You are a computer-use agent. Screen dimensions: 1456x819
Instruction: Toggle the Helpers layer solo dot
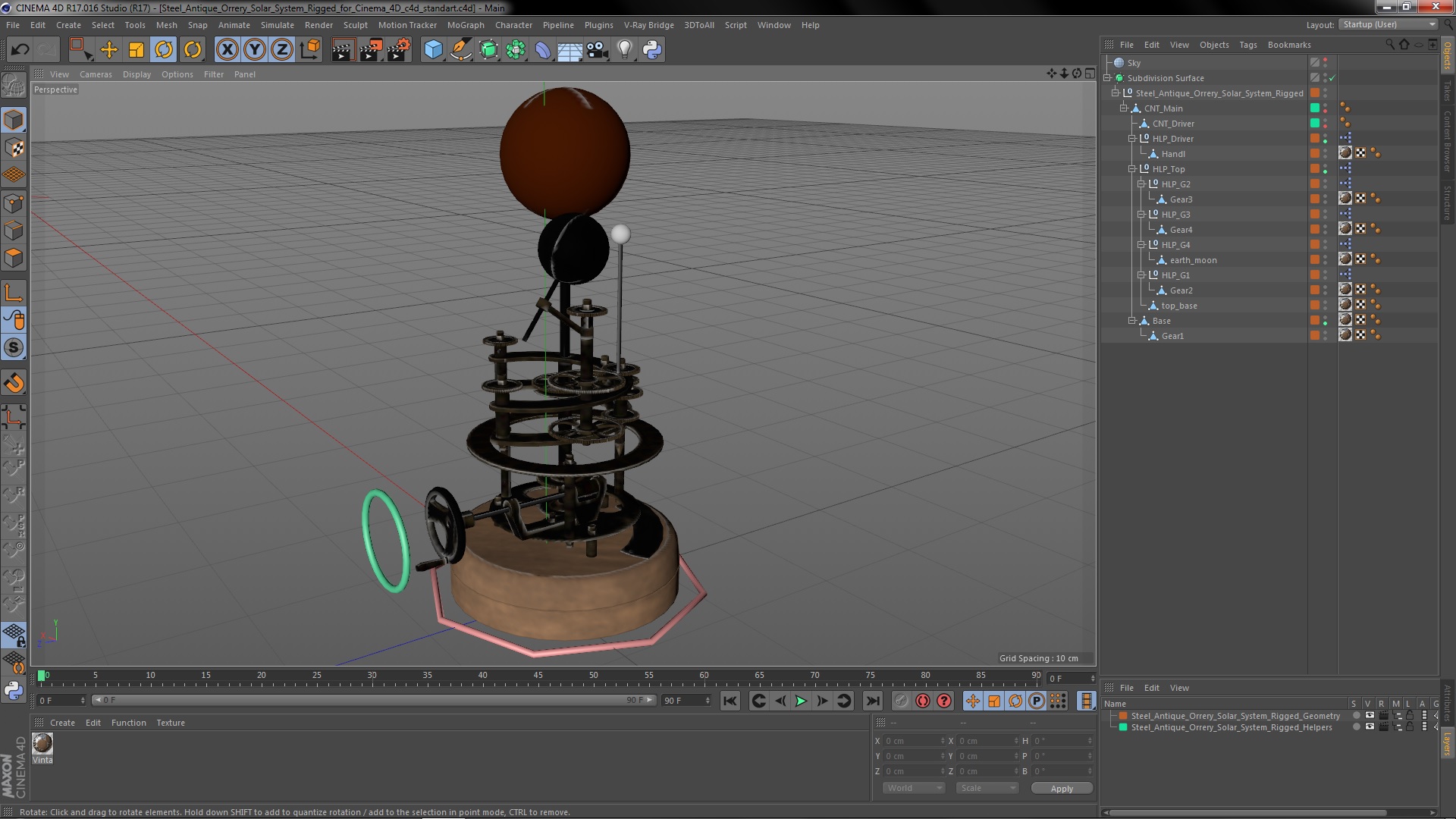pyautogui.click(x=1356, y=727)
